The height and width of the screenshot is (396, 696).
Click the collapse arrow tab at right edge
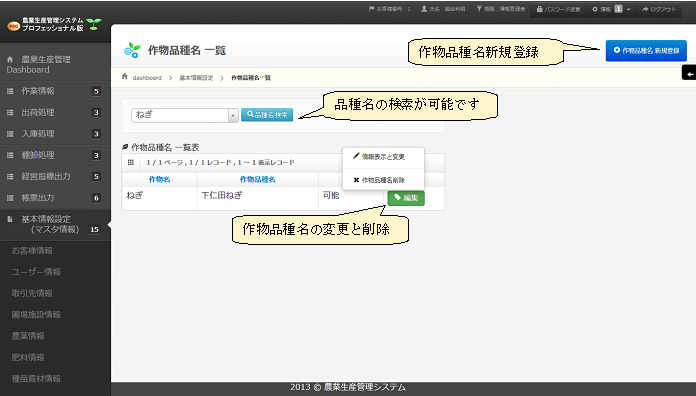tap(689, 73)
